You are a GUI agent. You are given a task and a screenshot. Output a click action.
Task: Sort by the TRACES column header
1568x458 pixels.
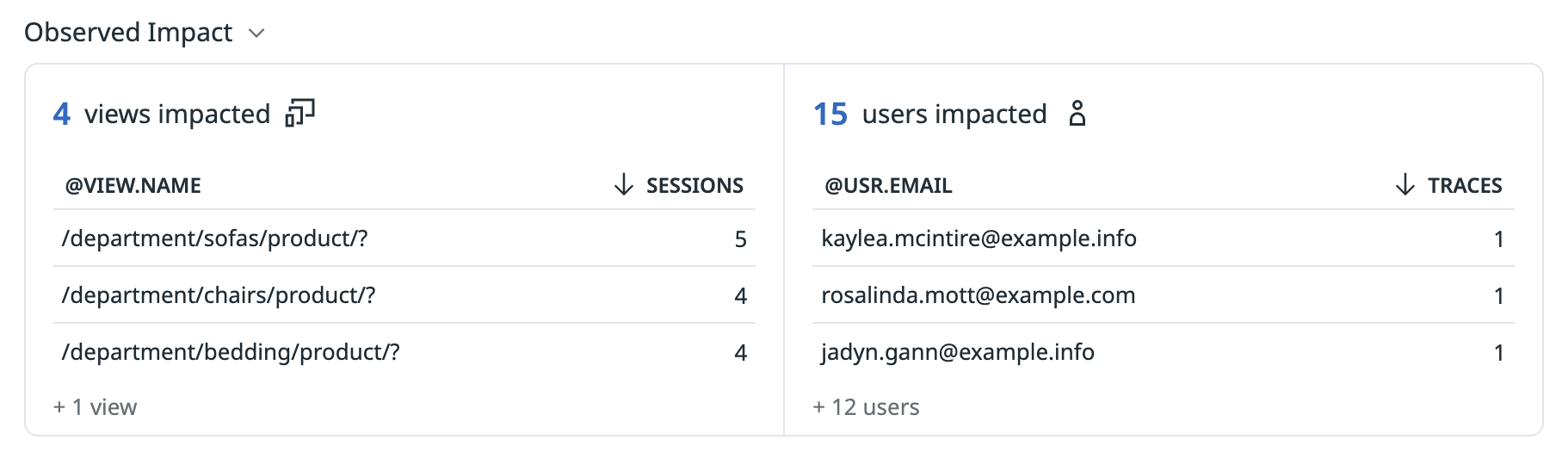(1464, 185)
